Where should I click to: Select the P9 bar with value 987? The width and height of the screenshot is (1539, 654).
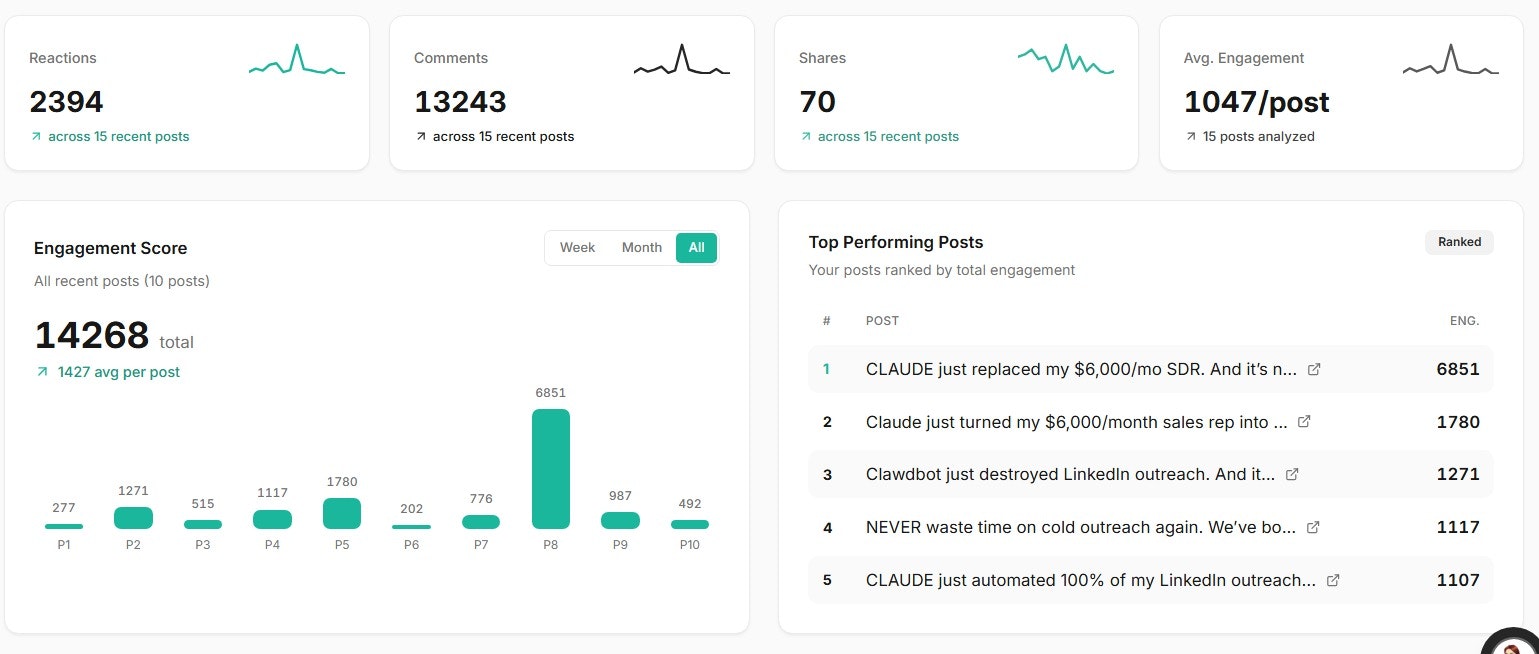pyautogui.click(x=620, y=520)
